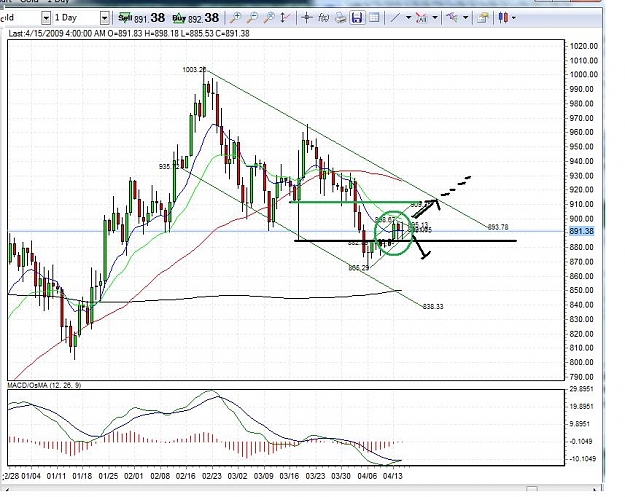Click the 1 Day timeframe field
Screen dimensions: 625x497
(x=76, y=18)
